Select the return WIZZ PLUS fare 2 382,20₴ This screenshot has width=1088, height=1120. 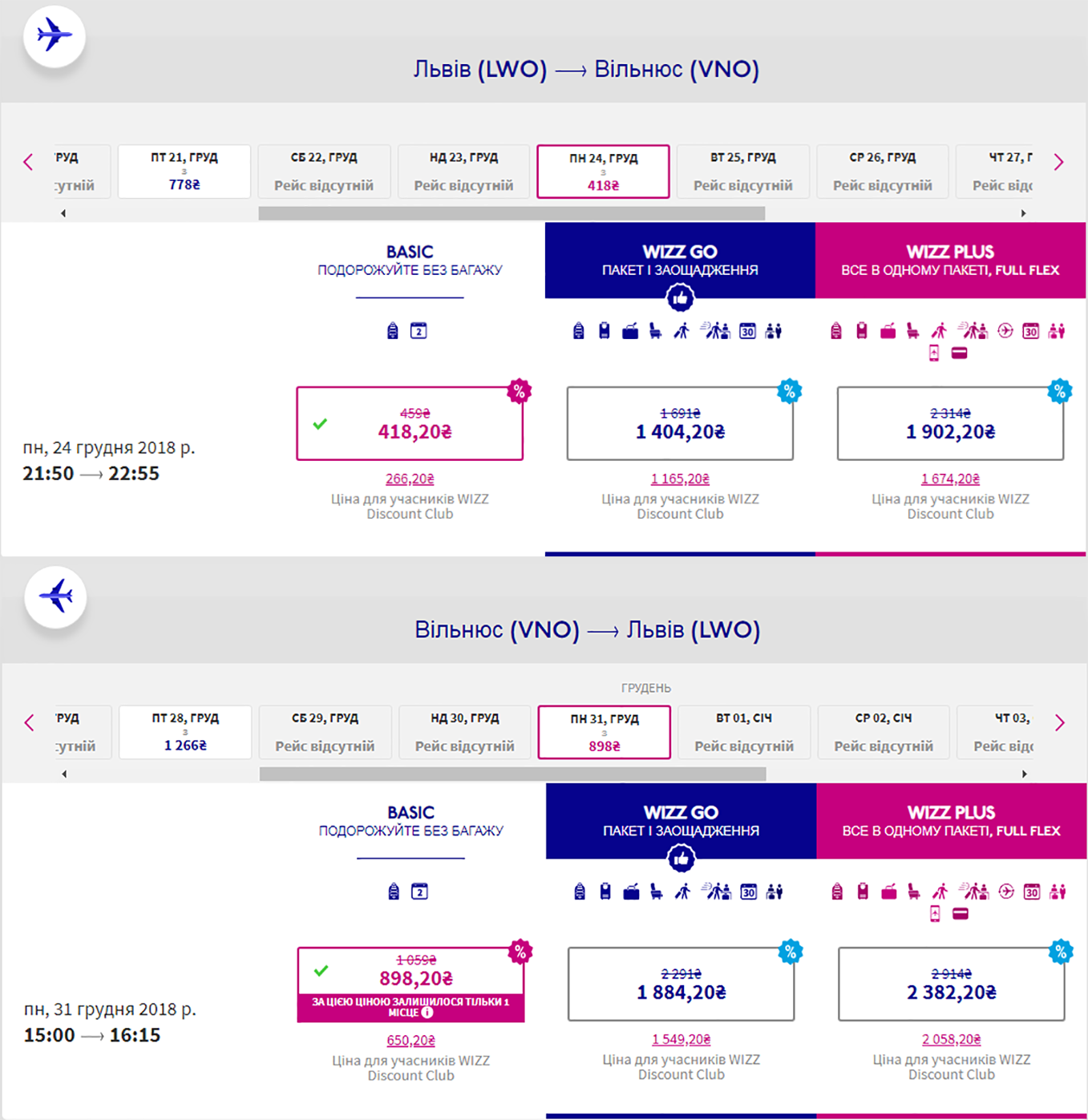[x=951, y=985]
